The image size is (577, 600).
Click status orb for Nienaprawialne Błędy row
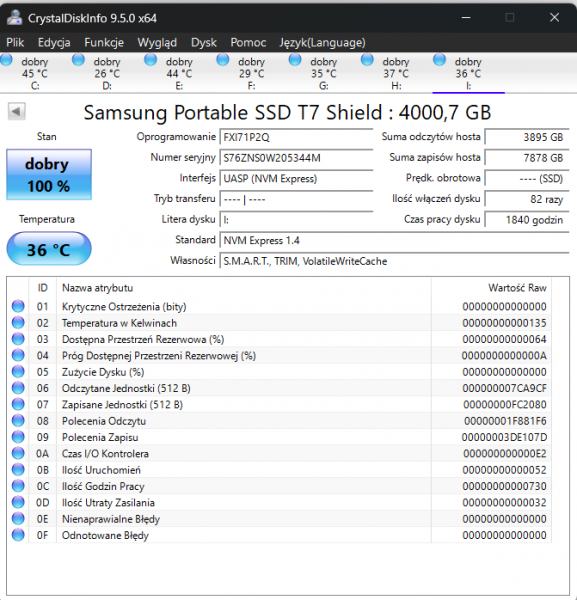[18, 518]
